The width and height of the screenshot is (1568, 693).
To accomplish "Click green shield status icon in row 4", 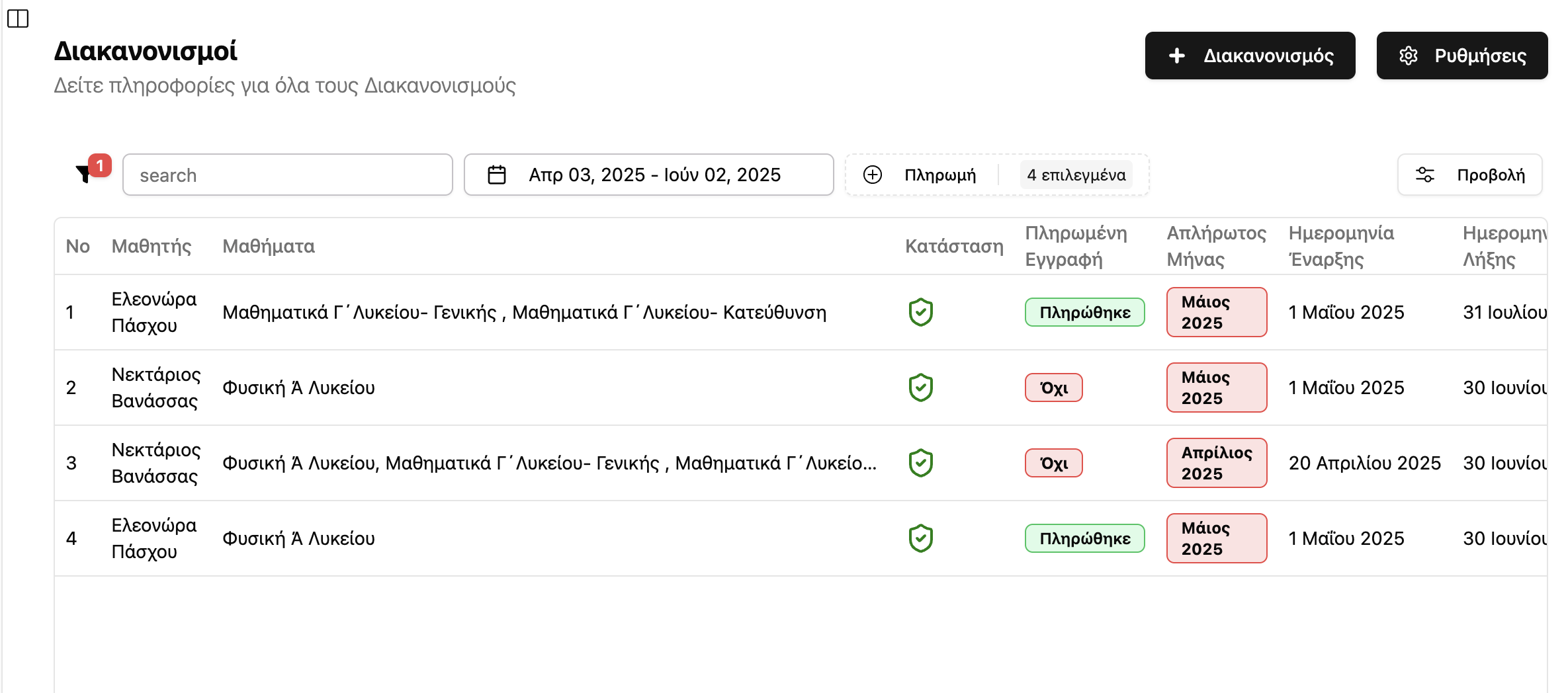I will pos(920,538).
